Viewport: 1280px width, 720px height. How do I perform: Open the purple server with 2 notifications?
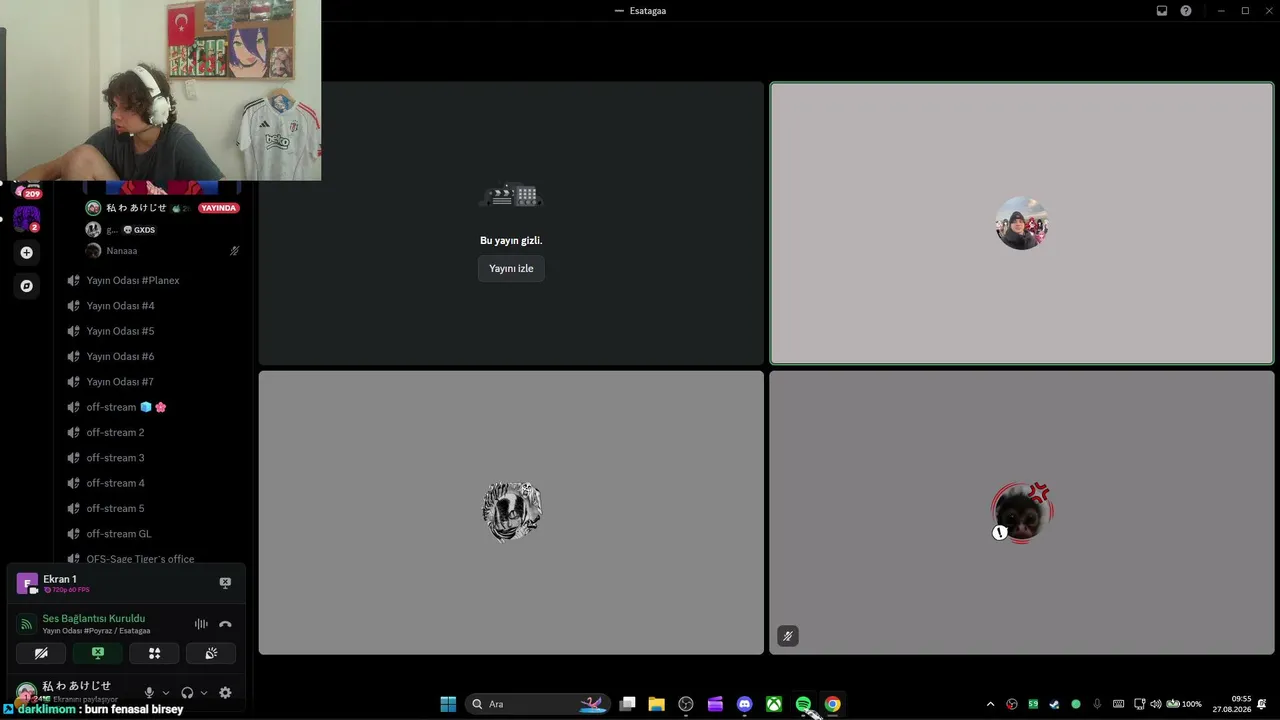click(x=26, y=219)
